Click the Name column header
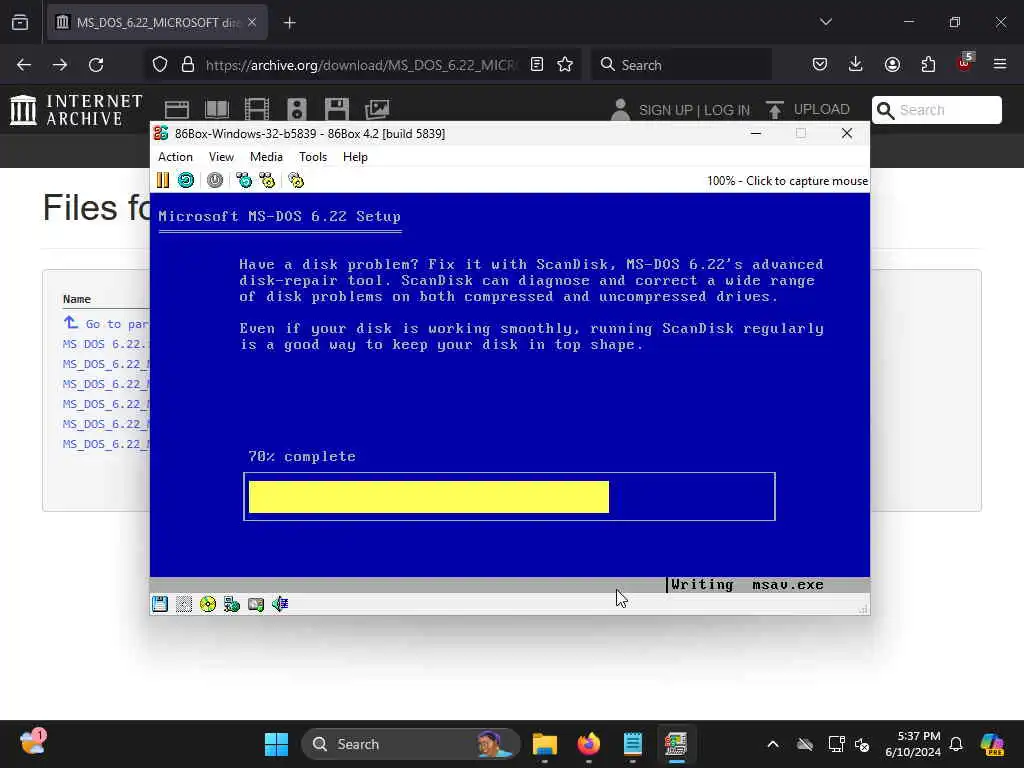The width and height of the screenshot is (1024, 768). point(76,299)
